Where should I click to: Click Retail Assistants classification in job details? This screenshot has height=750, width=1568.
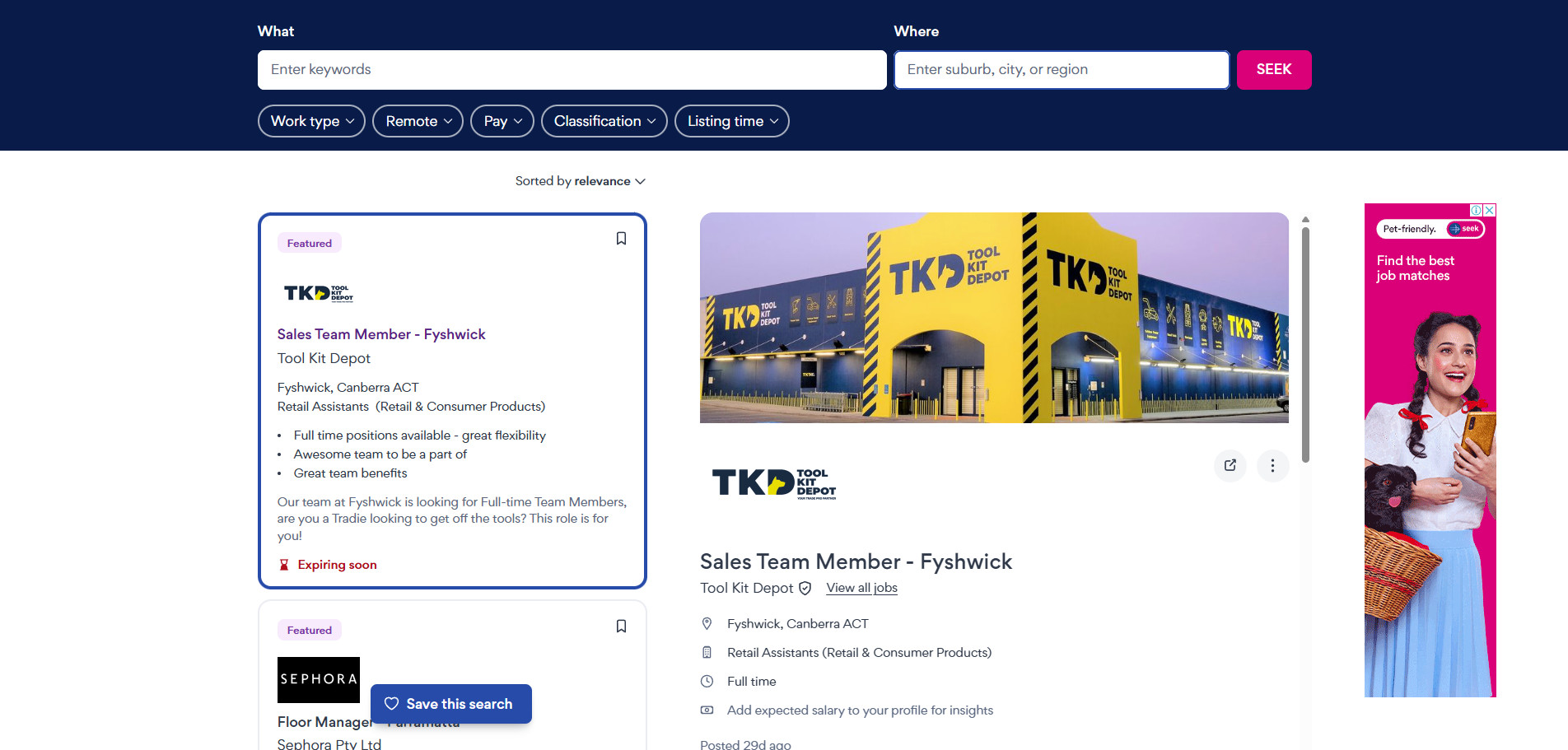pyautogui.click(x=859, y=653)
